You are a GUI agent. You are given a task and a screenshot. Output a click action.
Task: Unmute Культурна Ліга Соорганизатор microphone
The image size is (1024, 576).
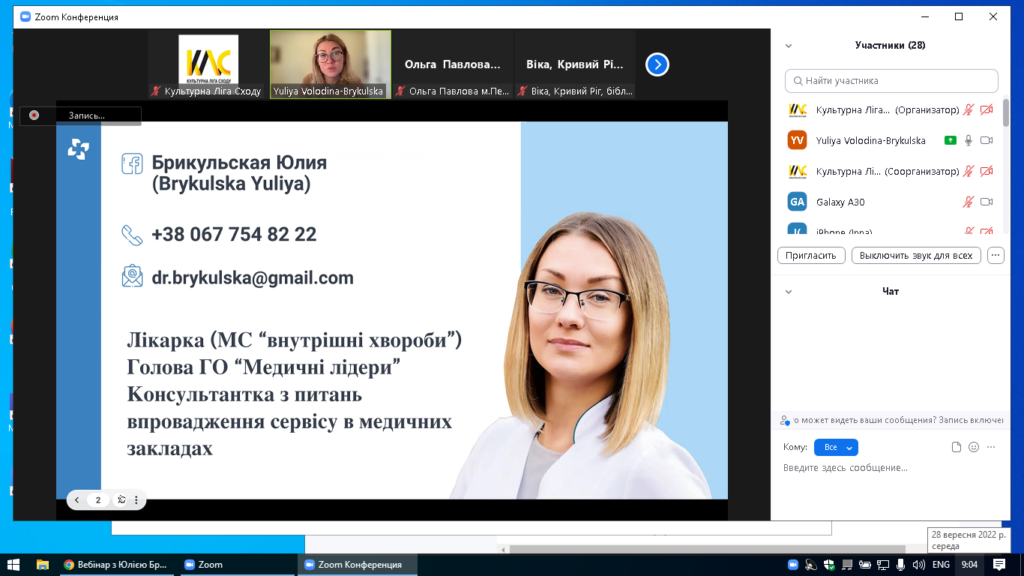pos(968,171)
